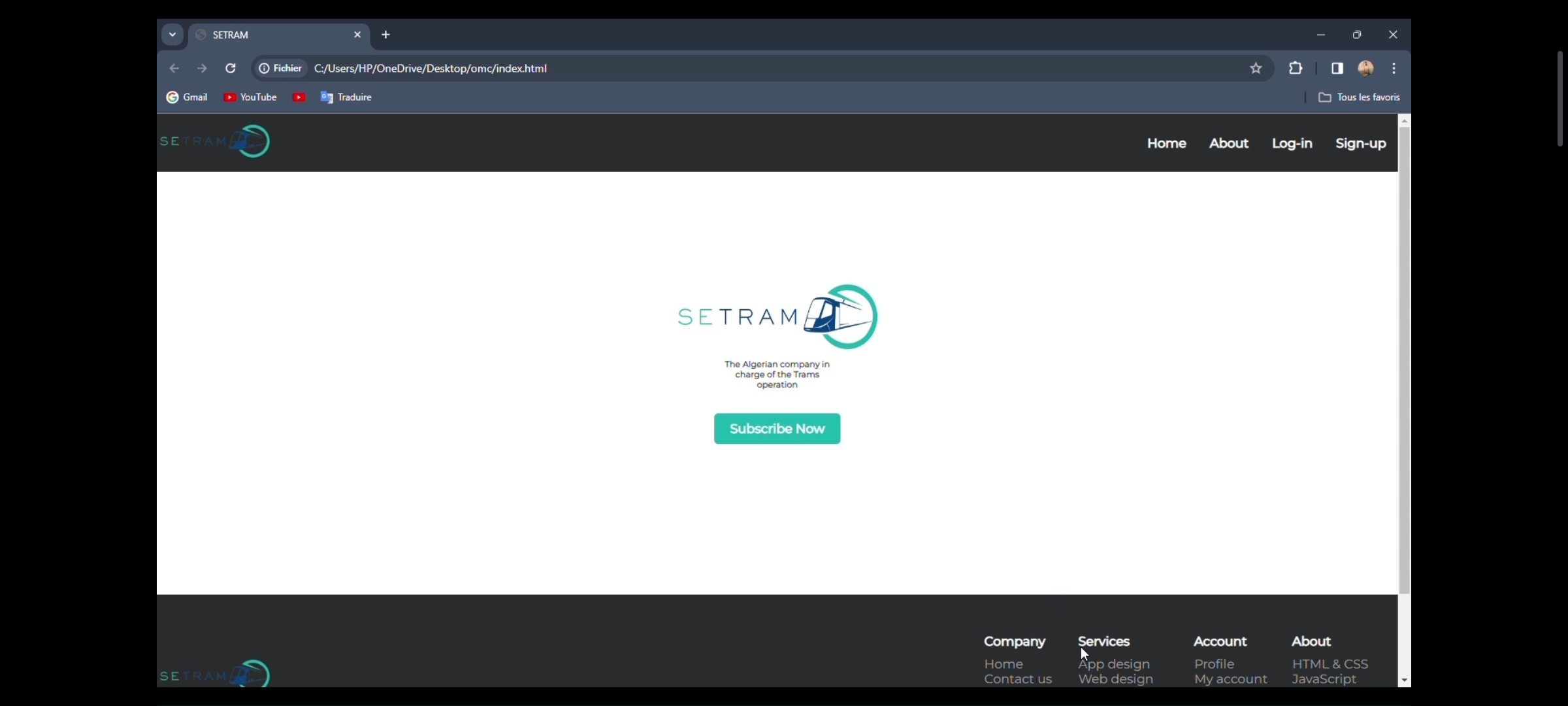The image size is (1568, 706).
Task: Open the Chrome three-dot menu
Action: tap(1393, 68)
